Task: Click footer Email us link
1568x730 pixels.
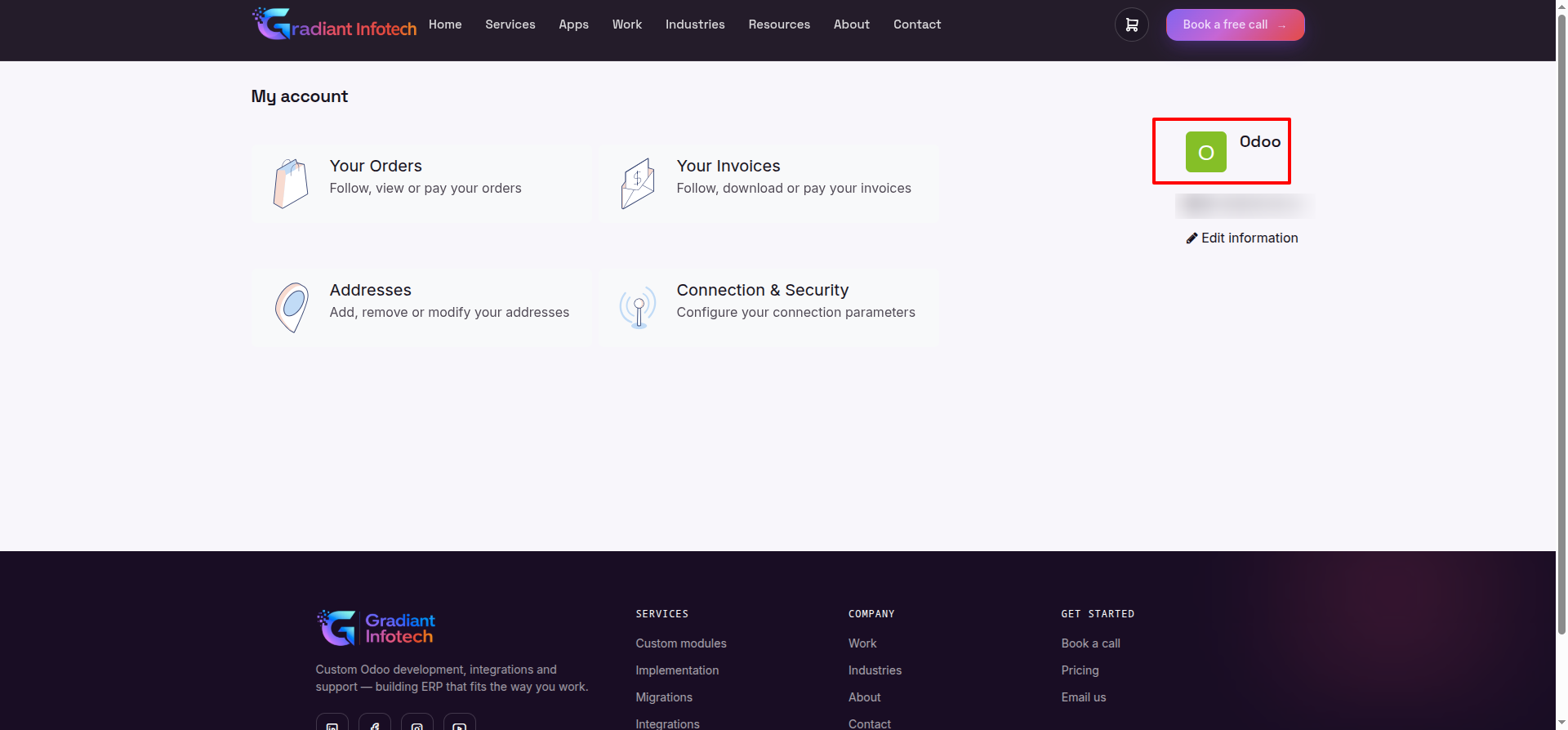Action: [x=1084, y=697]
